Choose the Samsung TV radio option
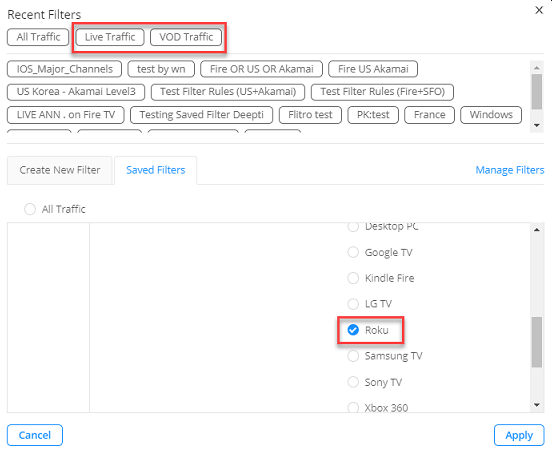The width and height of the screenshot is (552, 454). click(x=353, y=356)
